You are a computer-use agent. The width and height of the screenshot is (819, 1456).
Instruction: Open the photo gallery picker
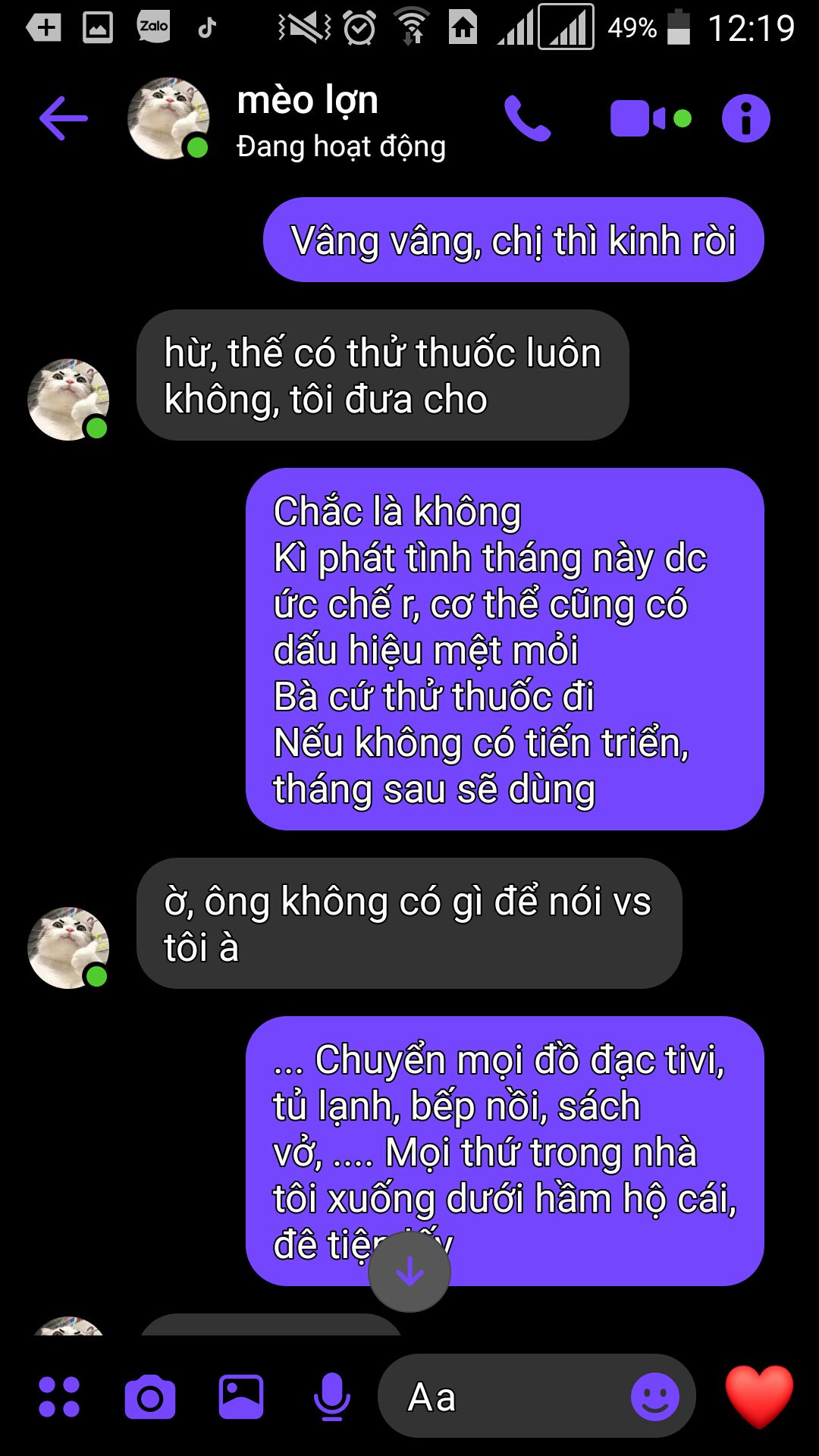click(x=241, y=1397)
